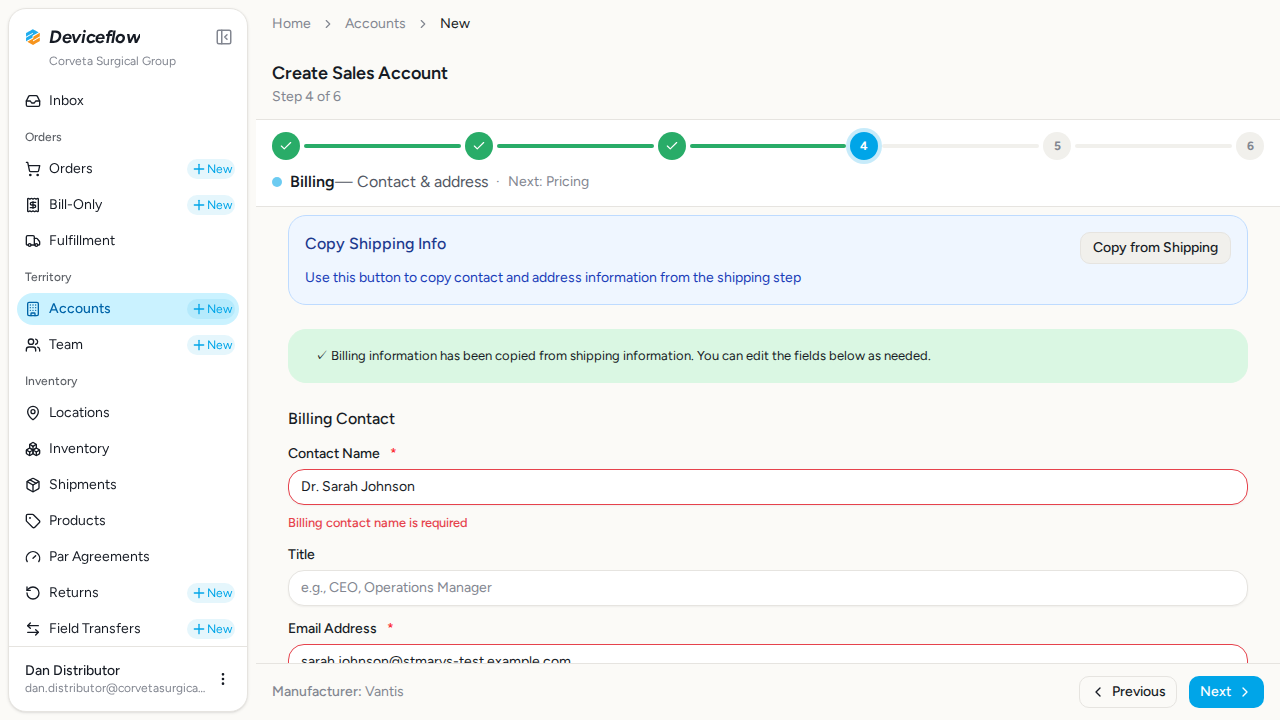Image resolution: width=1280 pixels, height=720 pixels.
Task: Create new Return via New badge
Action: coord(211,593)
